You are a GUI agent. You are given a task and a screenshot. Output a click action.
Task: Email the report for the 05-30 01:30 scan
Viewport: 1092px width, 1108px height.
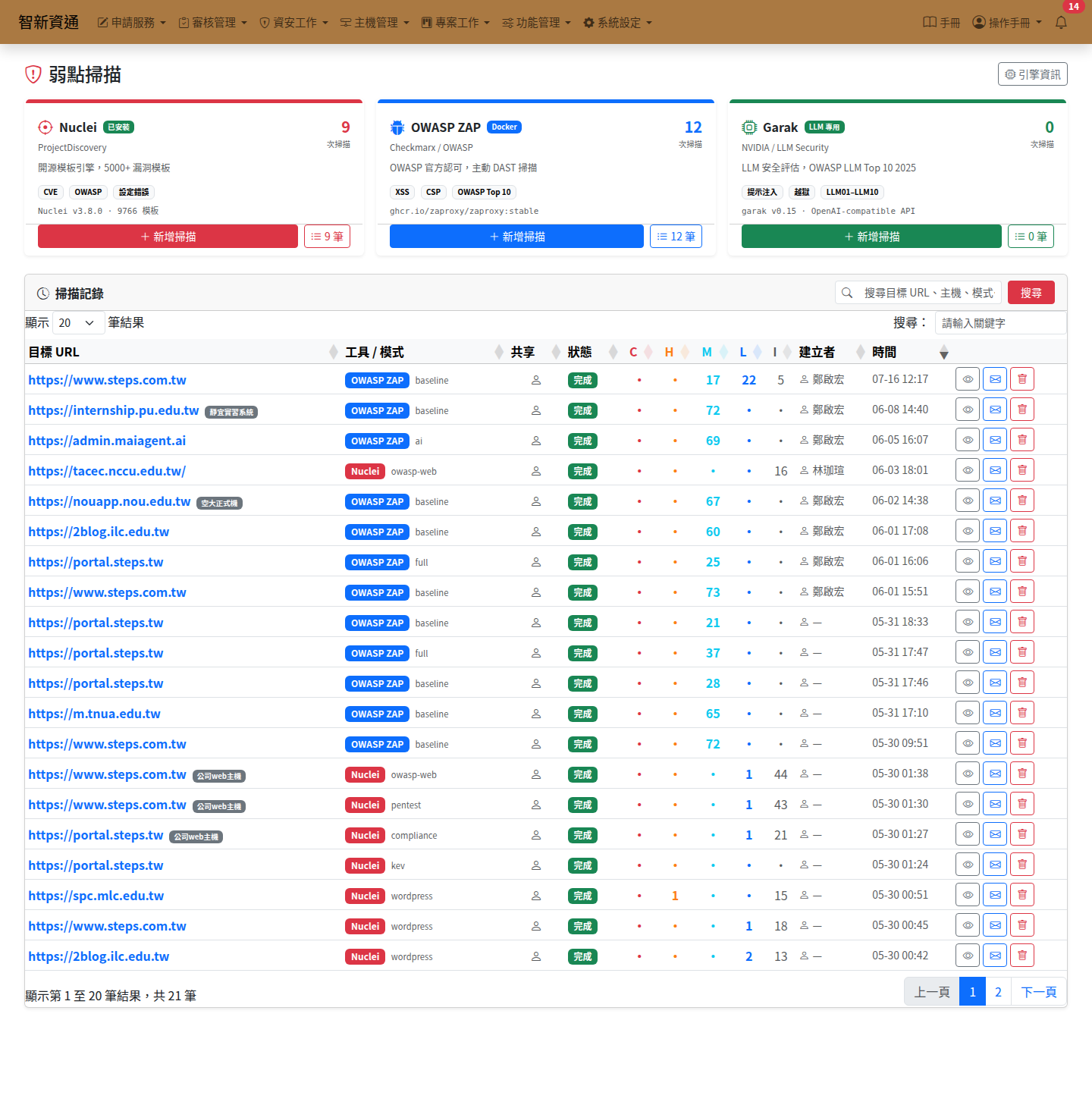(x=995, y=804)
